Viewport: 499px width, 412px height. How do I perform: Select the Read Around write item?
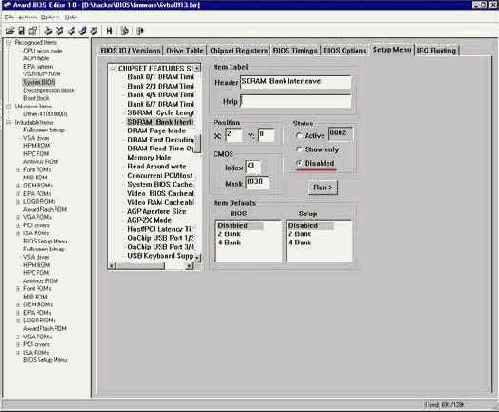pos(157,166)
